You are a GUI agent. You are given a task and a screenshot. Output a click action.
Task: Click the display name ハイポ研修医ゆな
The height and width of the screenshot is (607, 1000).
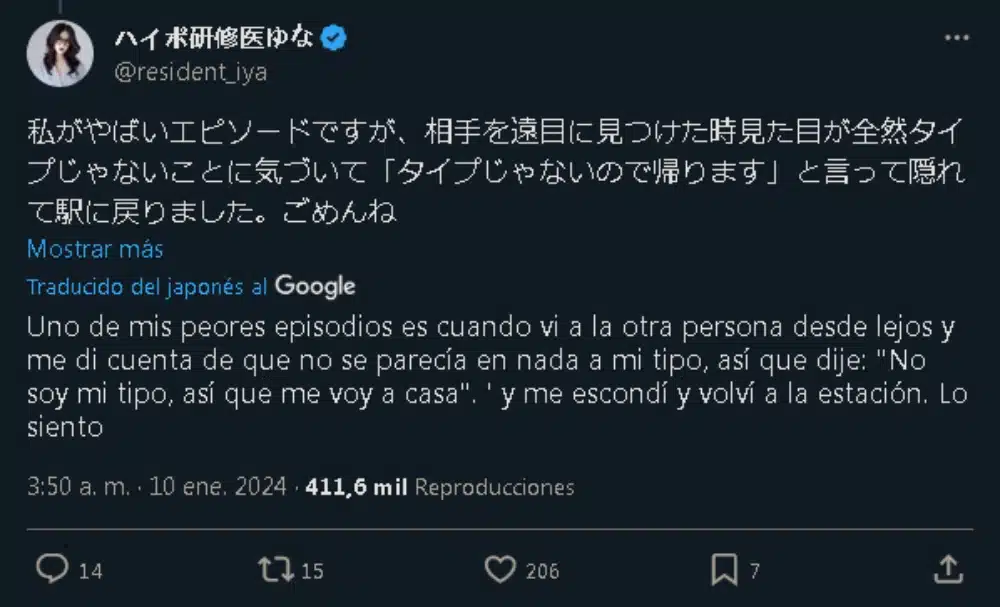tap(215, 40)
